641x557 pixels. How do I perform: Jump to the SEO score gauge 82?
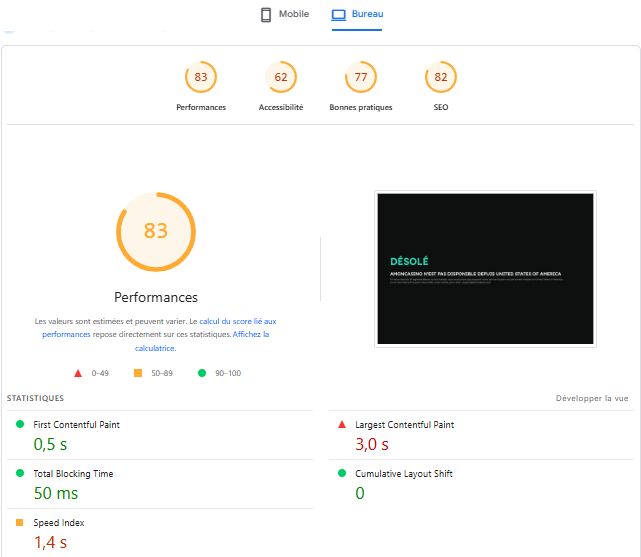[441, 78]
